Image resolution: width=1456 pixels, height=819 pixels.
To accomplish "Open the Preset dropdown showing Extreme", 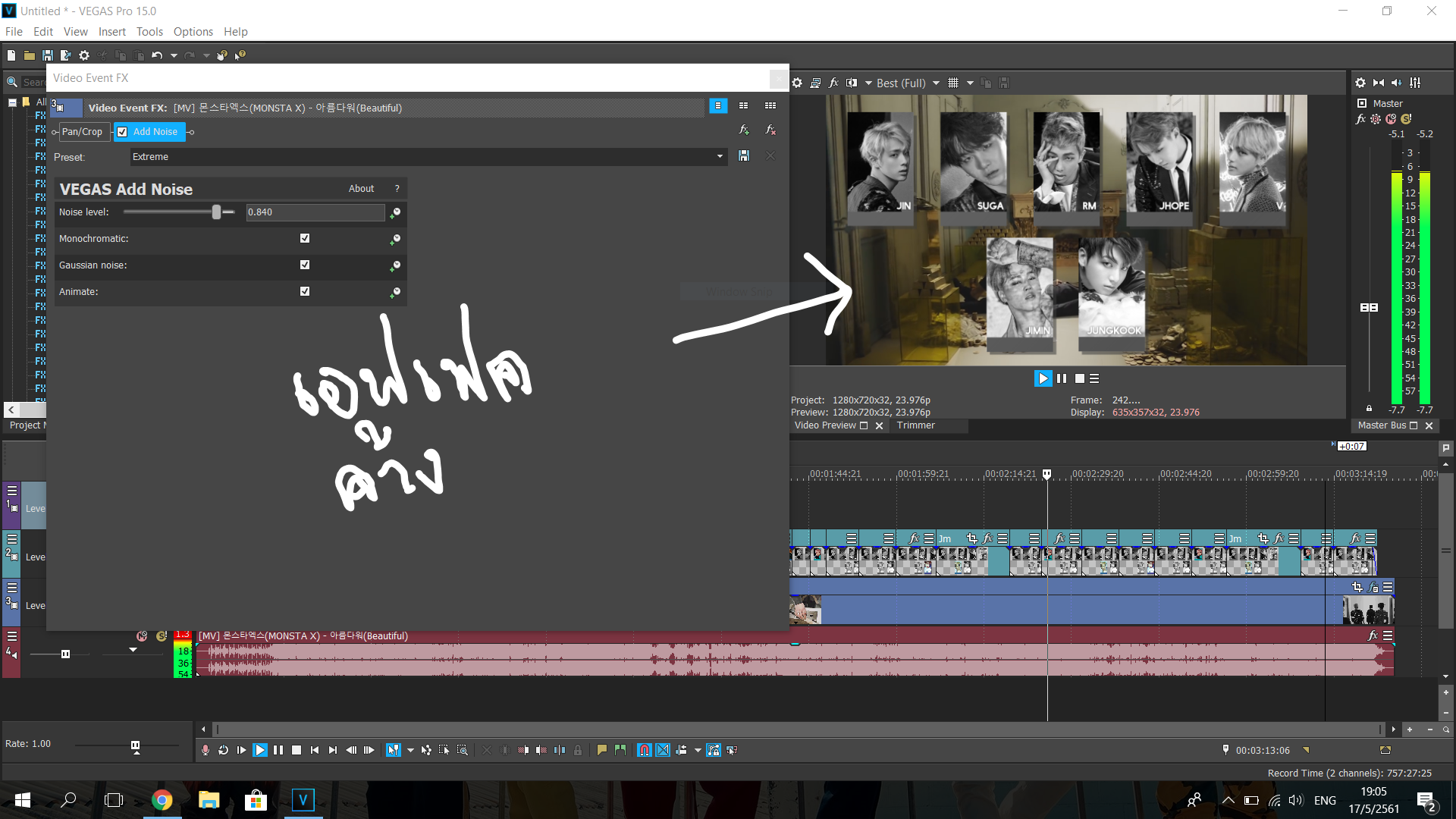I will coord(428,157).
